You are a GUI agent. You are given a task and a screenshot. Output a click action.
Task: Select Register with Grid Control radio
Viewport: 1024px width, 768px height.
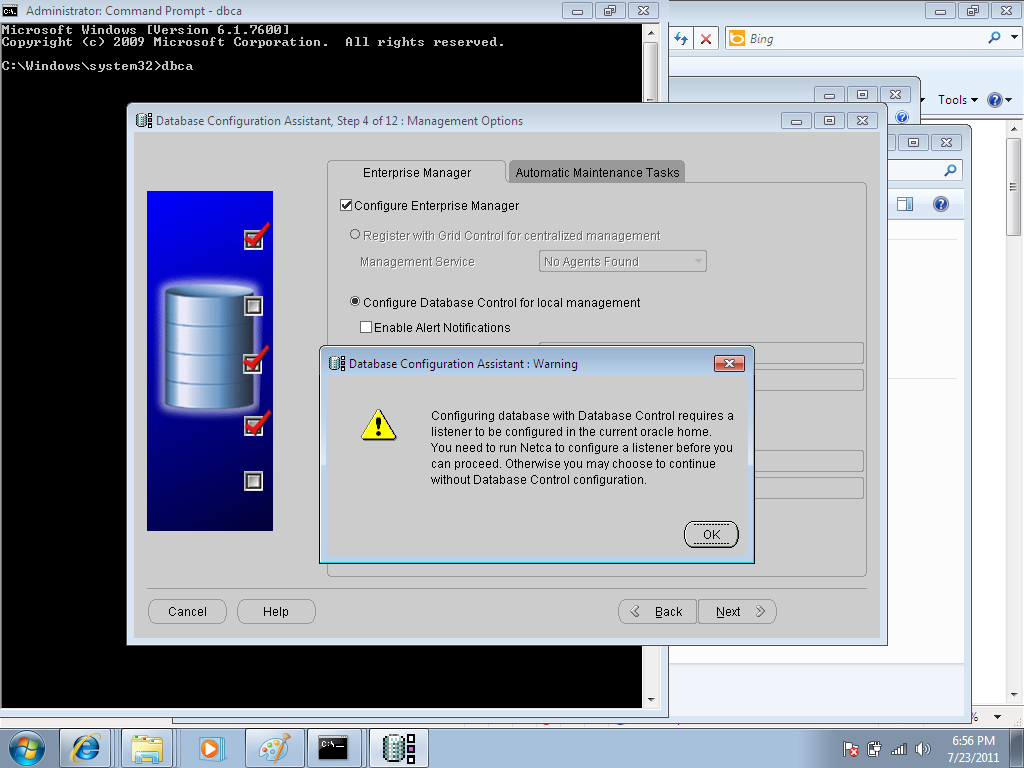[x=355, y=234]
